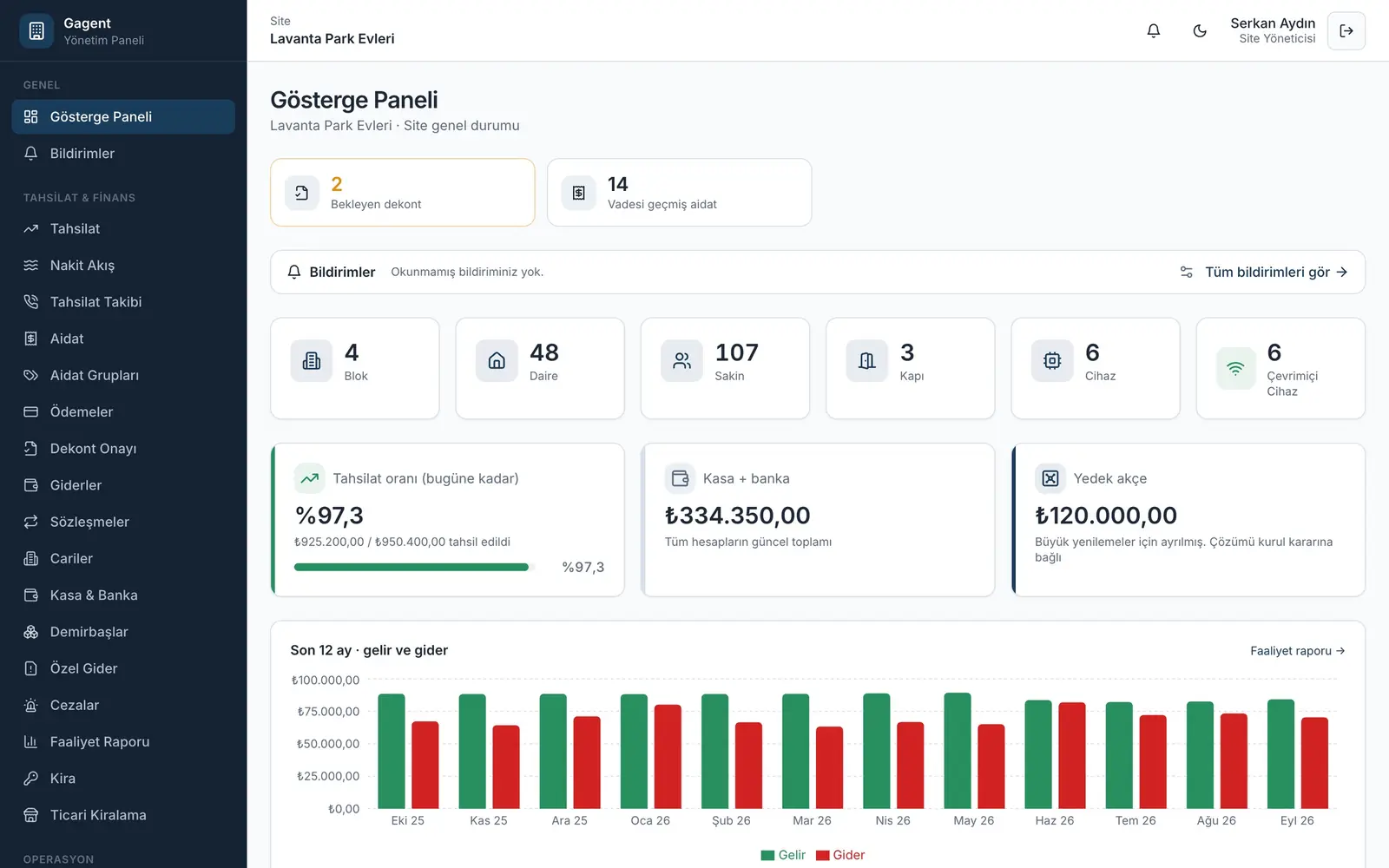Click the Gagent building logo icon
The image size is (1389, 868).
[36, 30]
